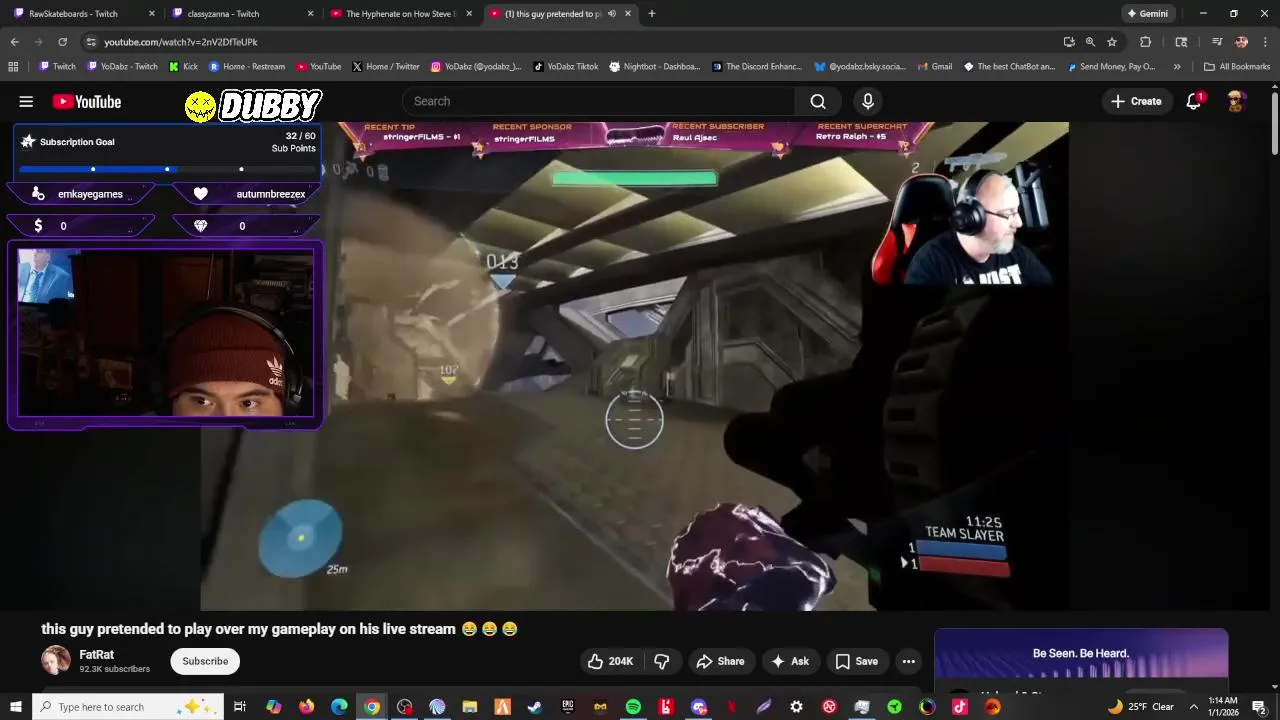Close the classyzanna Twitch tab
1280x720 pixels.
tap(310, 14)
